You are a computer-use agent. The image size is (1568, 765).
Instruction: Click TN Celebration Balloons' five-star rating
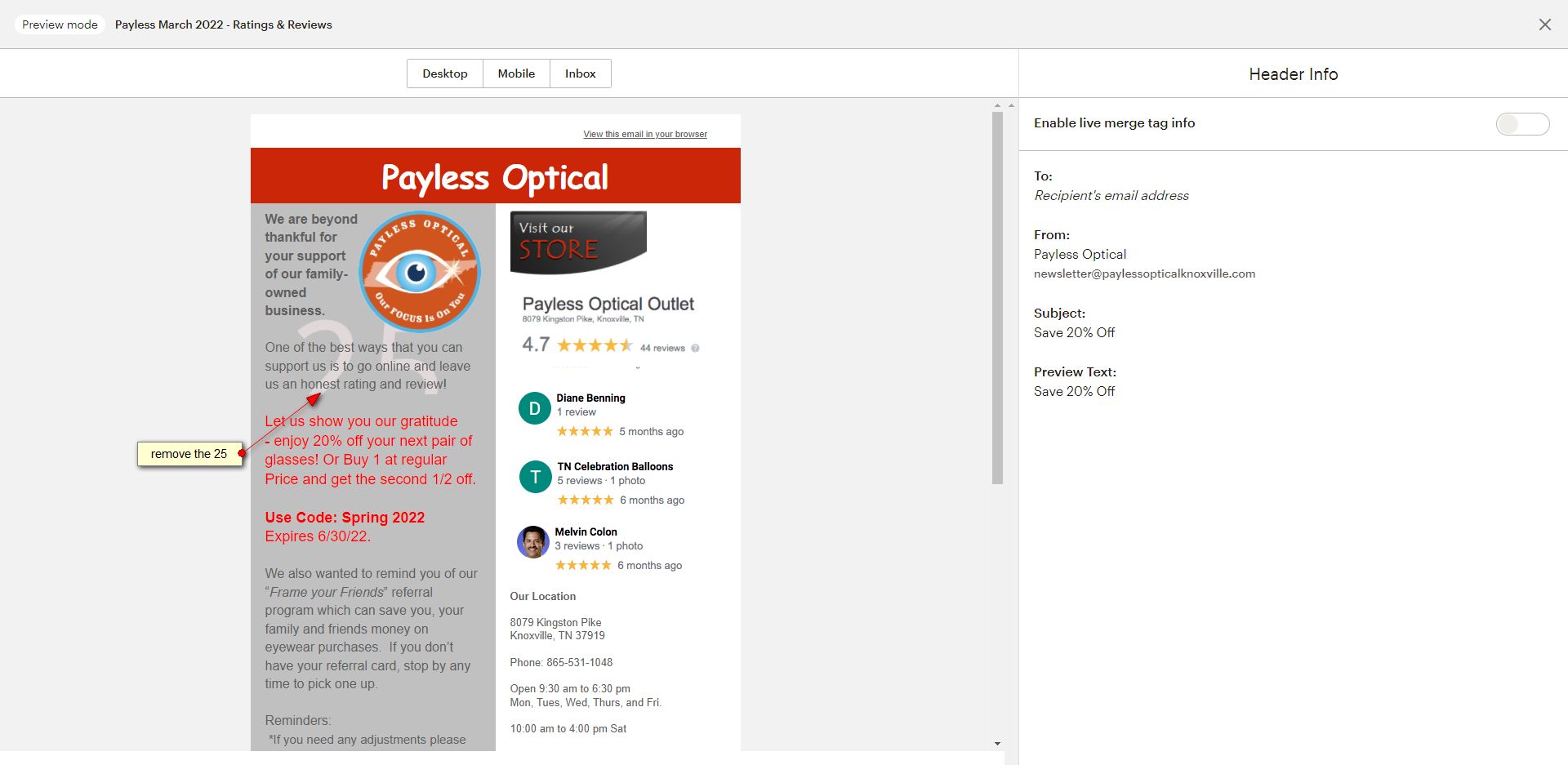[x=586, y=500]
